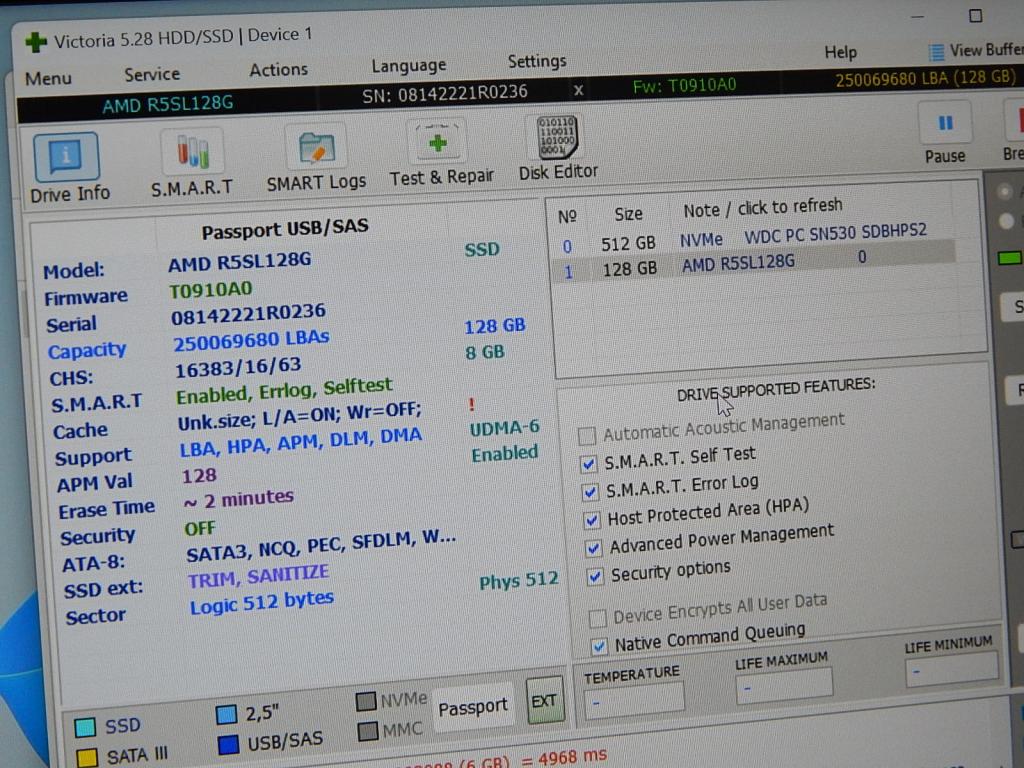Click Security value OFF
The width and height of the screenshot is (1024, 768).
tap(200, 528)
